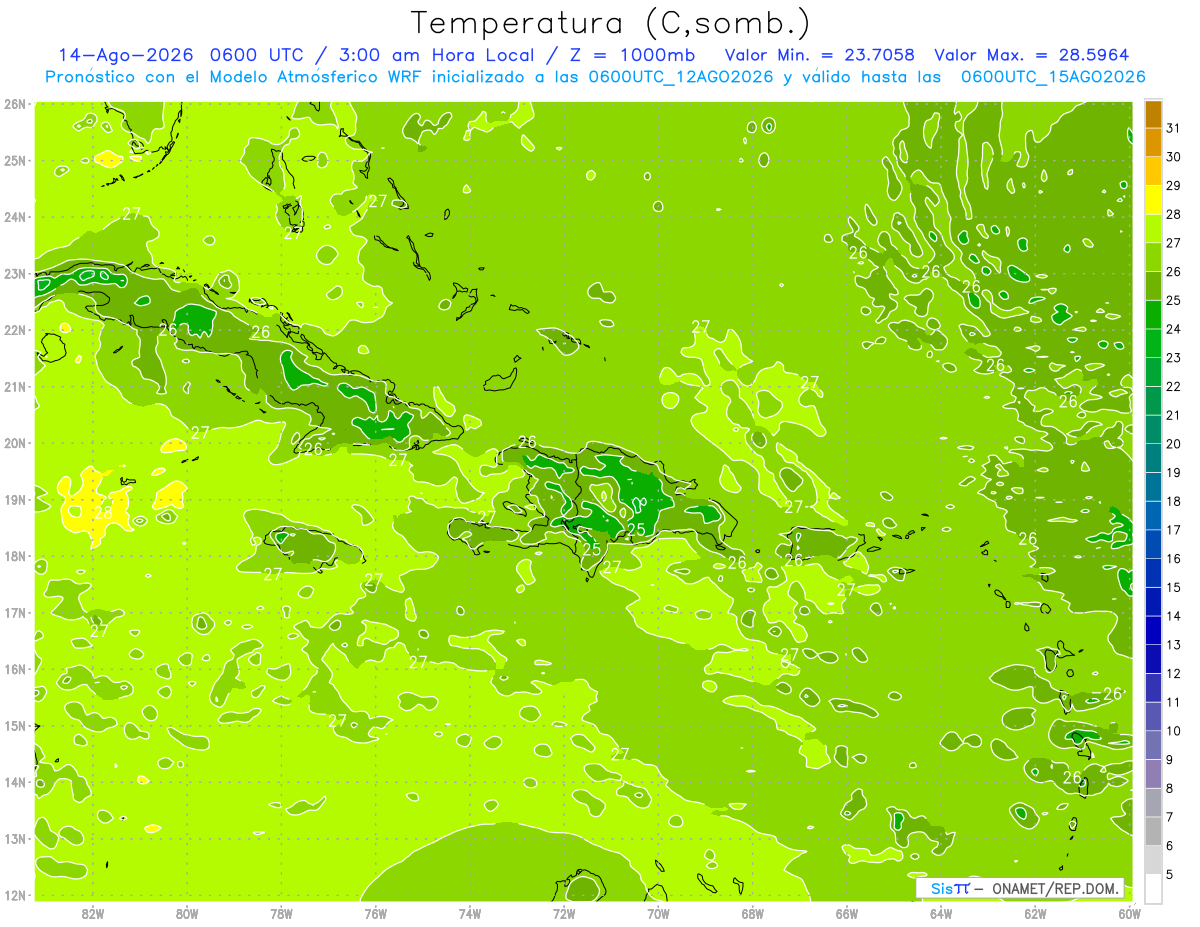The width and height of the screenshot is (1200, 927).
Task: Select the 0600UTC_15AGO2026 valid-until time
Action: pyautogui.click(x=1053, y=77)
